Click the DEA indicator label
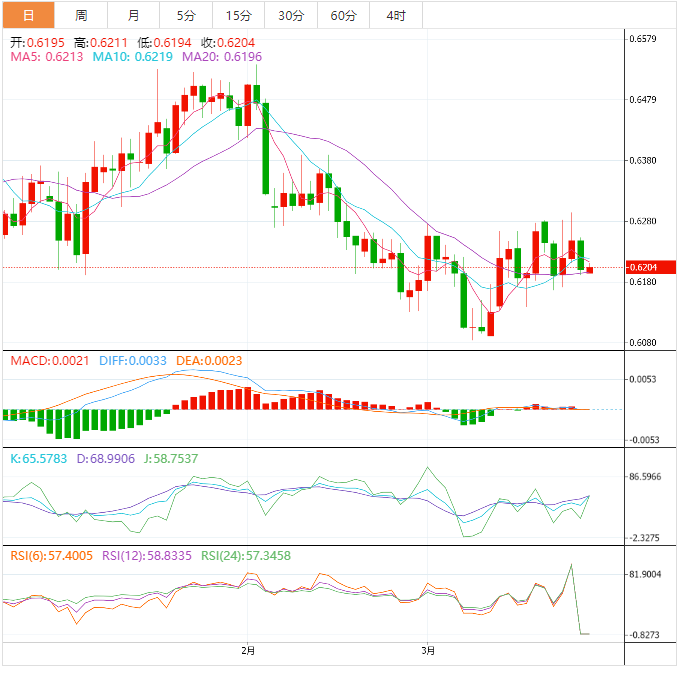The height and width of the screenshot is (675, 679). [x=209, y=360]
